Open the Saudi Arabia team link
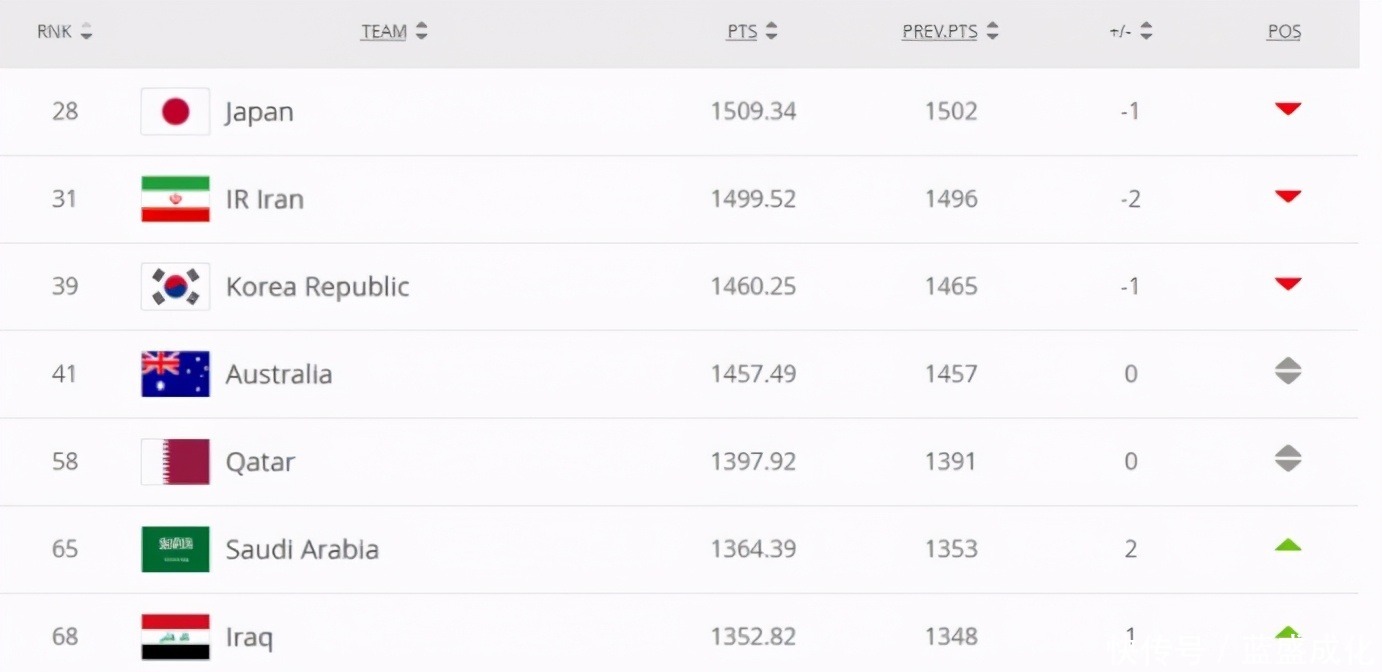The image size is (1382, 672). pyautogui.click(x=302, y=549)
